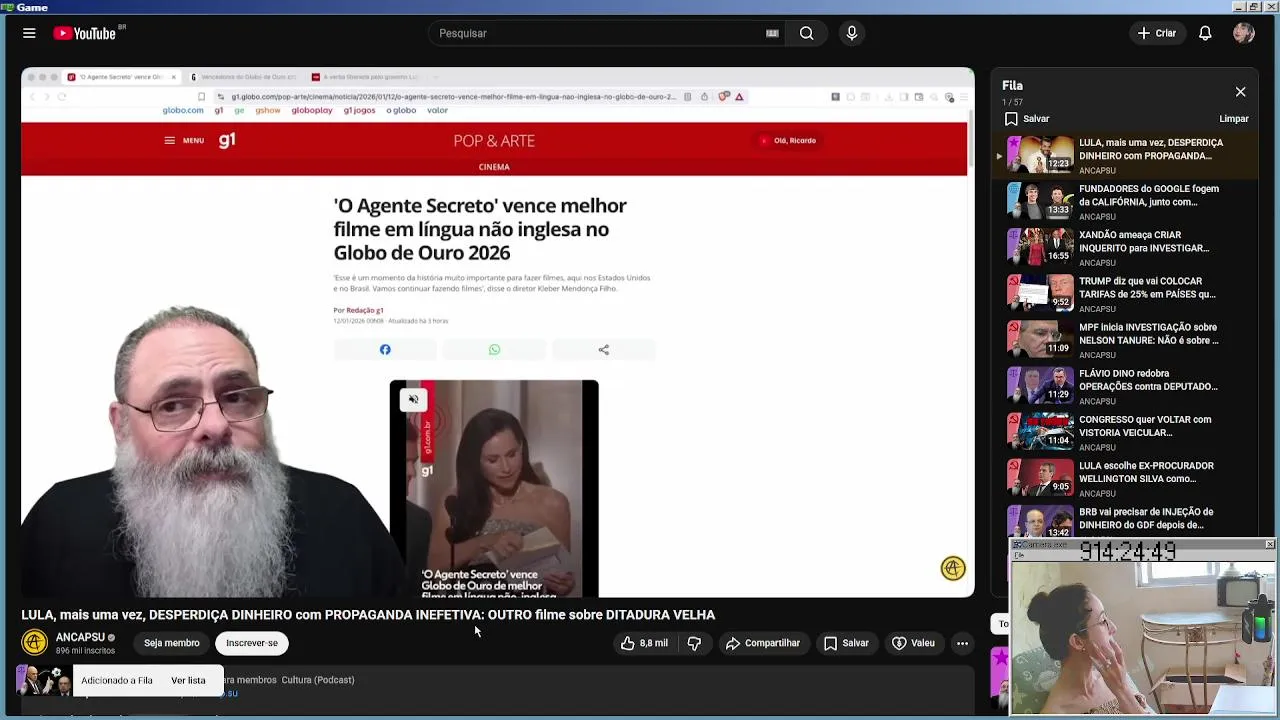1280x720 pixels.
Task: Close the Camera.exe overlay window
Action: 1269,544
